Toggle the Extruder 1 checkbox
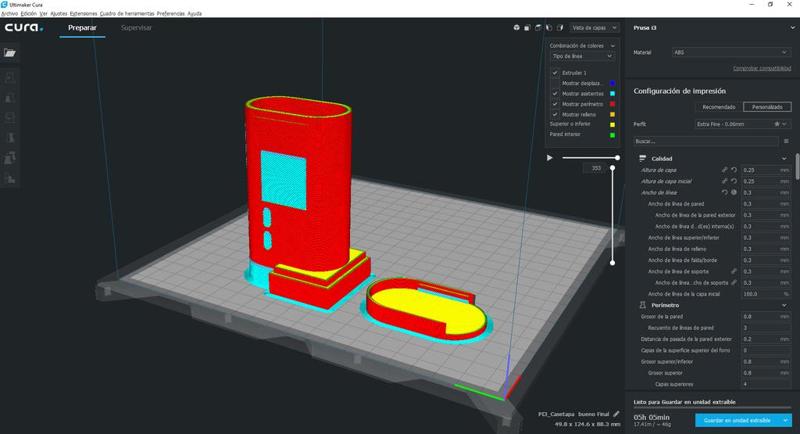Screen dimensions: 800x434 pos(555,73)
